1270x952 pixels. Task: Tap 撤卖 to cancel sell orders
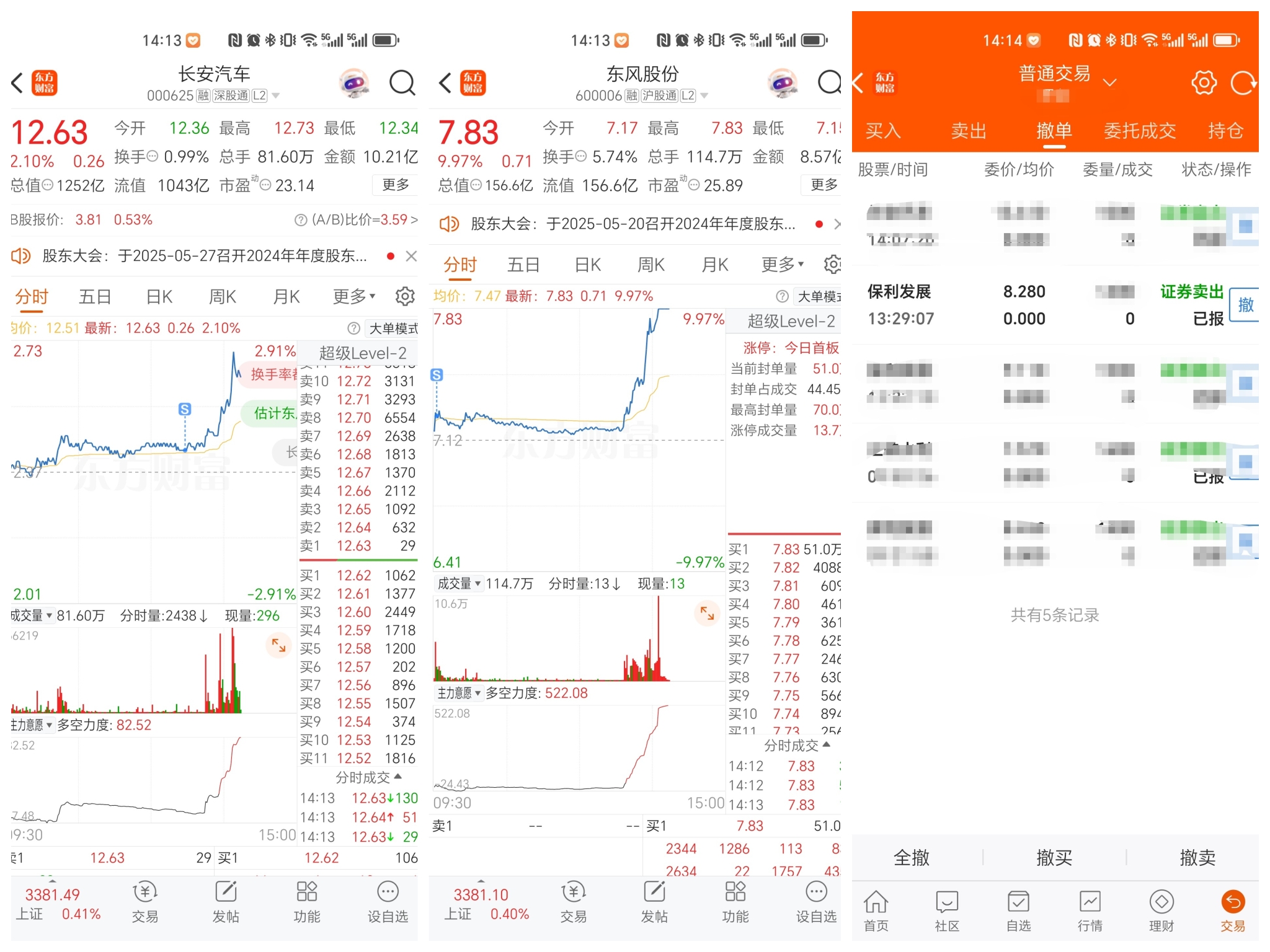pos(1197,857)
